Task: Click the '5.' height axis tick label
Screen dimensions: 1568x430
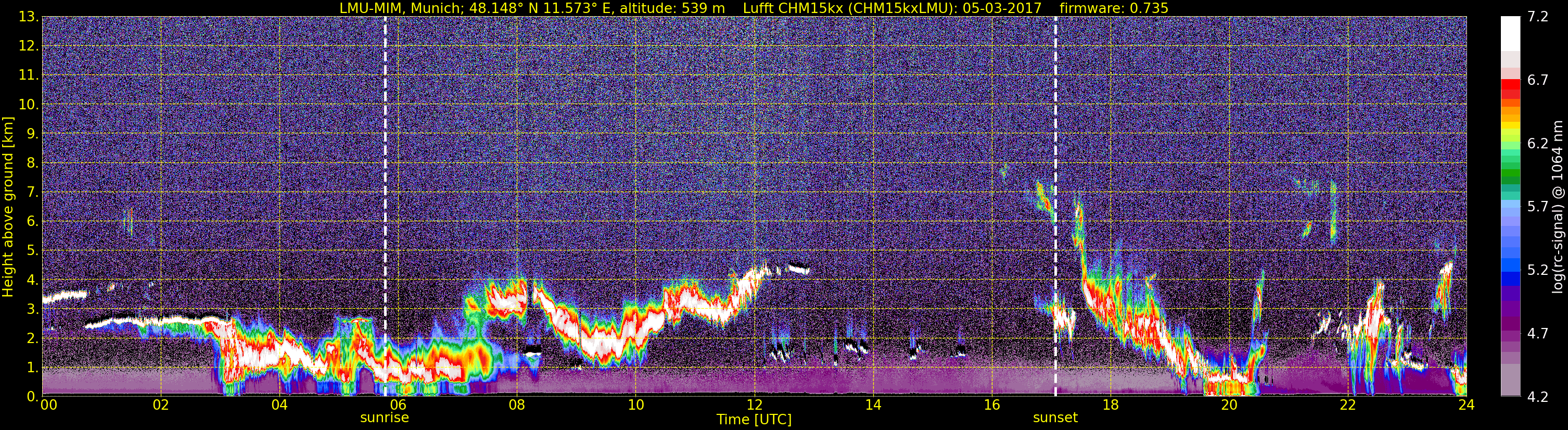Action: click(x=33, y=250)
